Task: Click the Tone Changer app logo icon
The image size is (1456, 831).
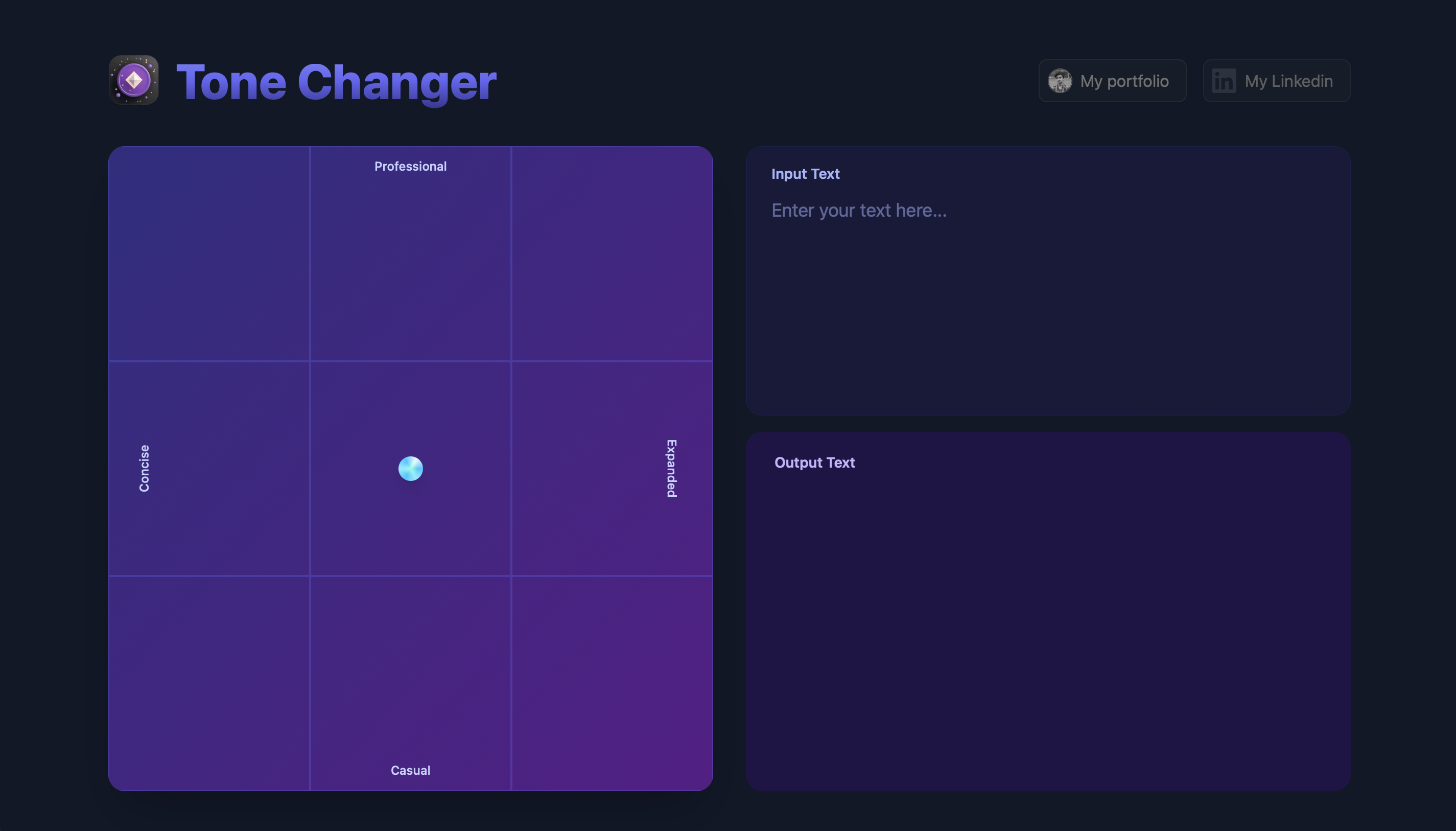Action: [133, 80]
